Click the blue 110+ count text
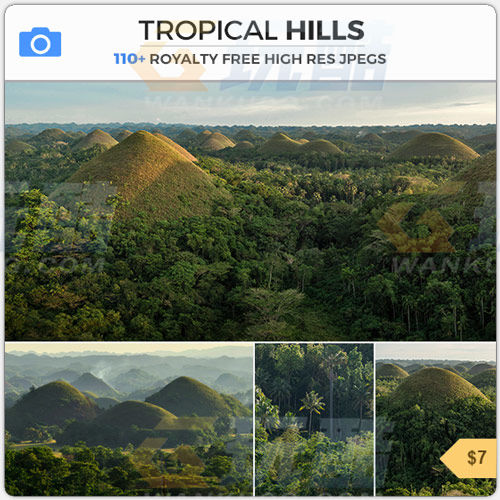 click(129, 59)
